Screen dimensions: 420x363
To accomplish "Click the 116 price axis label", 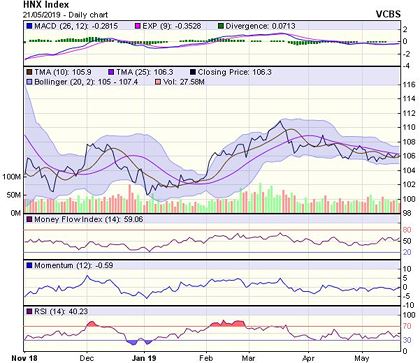I will click(409, 84).
